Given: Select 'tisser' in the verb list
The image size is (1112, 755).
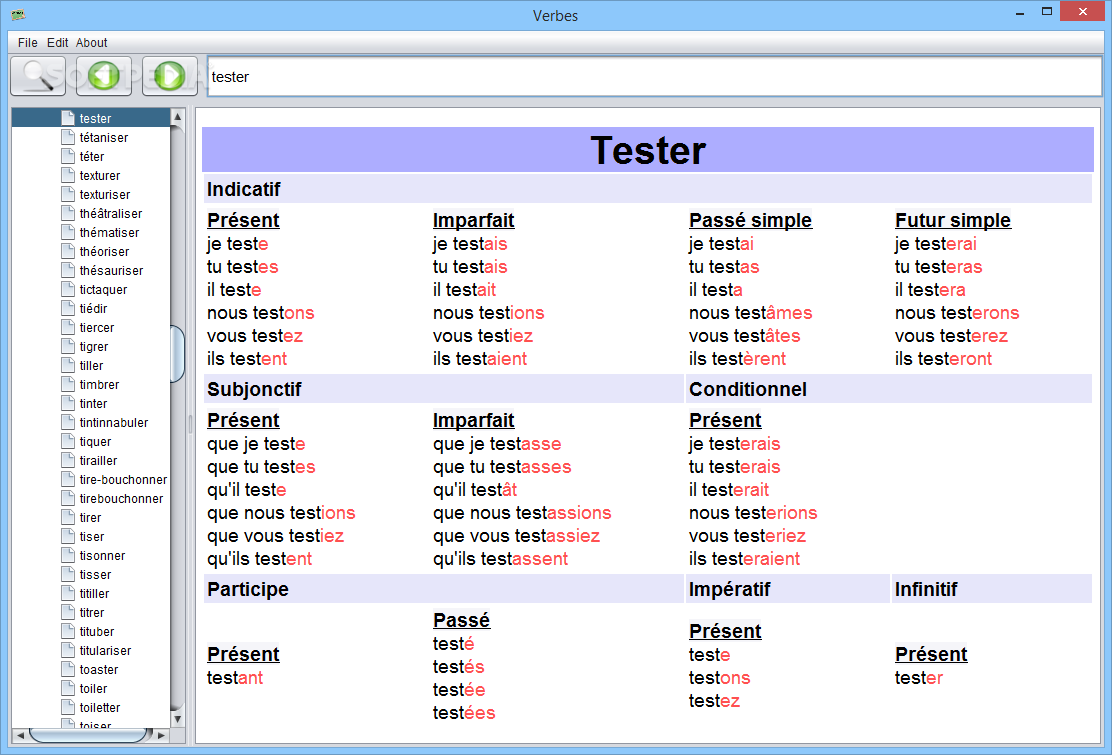Looking at the screenshot, I should [x=95, y=575].
